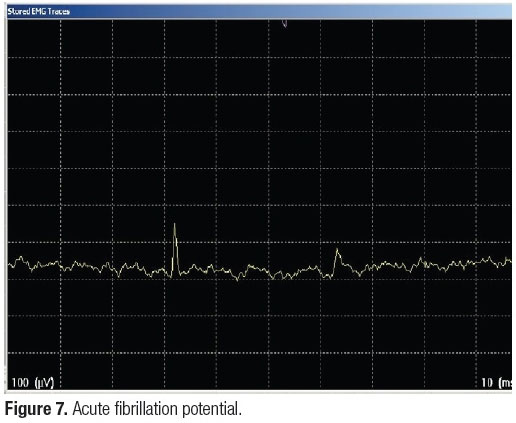
Task: Select the base of the tallest spike
Action: pos(172,276)
